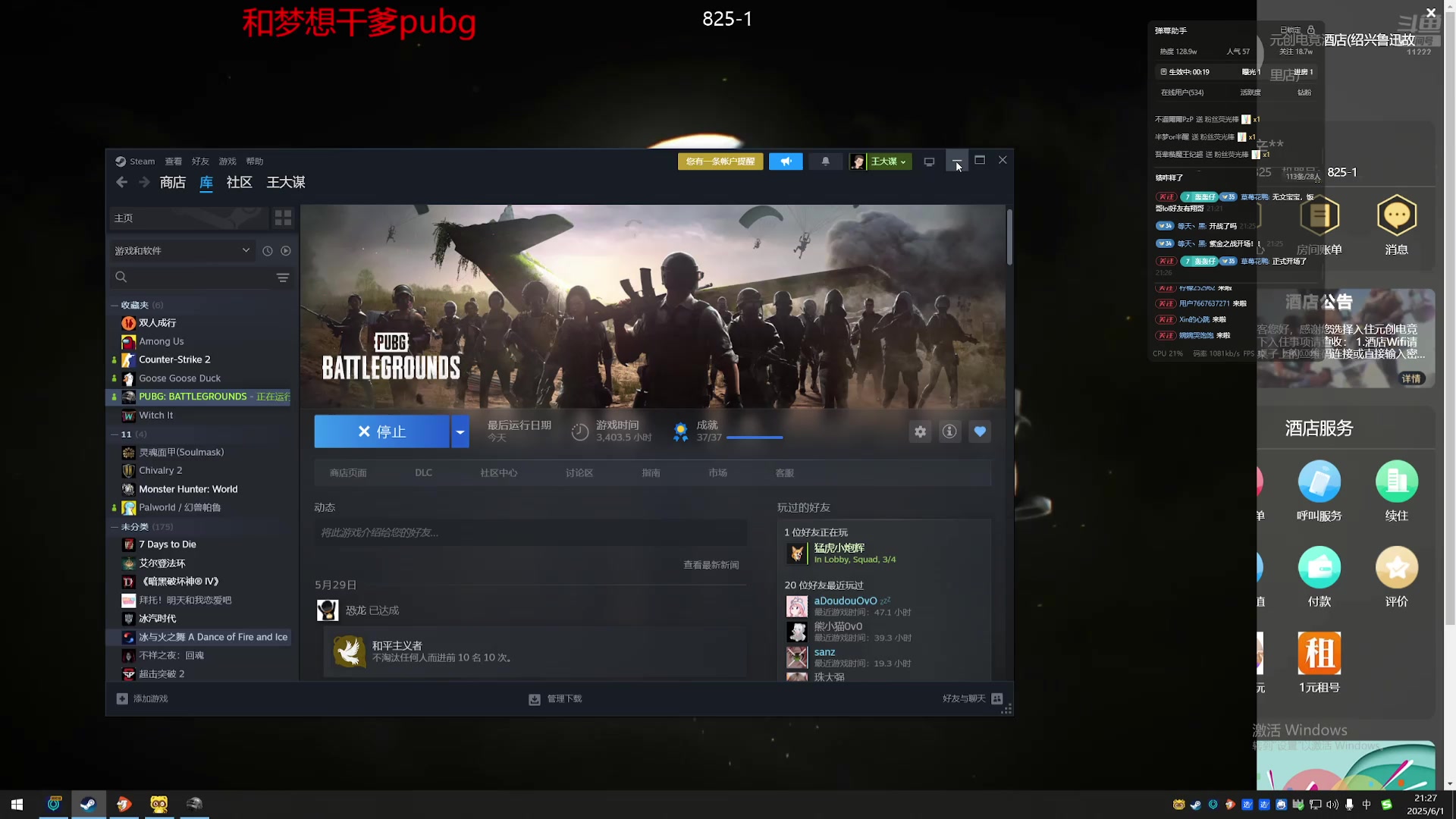Click the achievements progress bar
1456x819 pixels.
pos(755,438)
